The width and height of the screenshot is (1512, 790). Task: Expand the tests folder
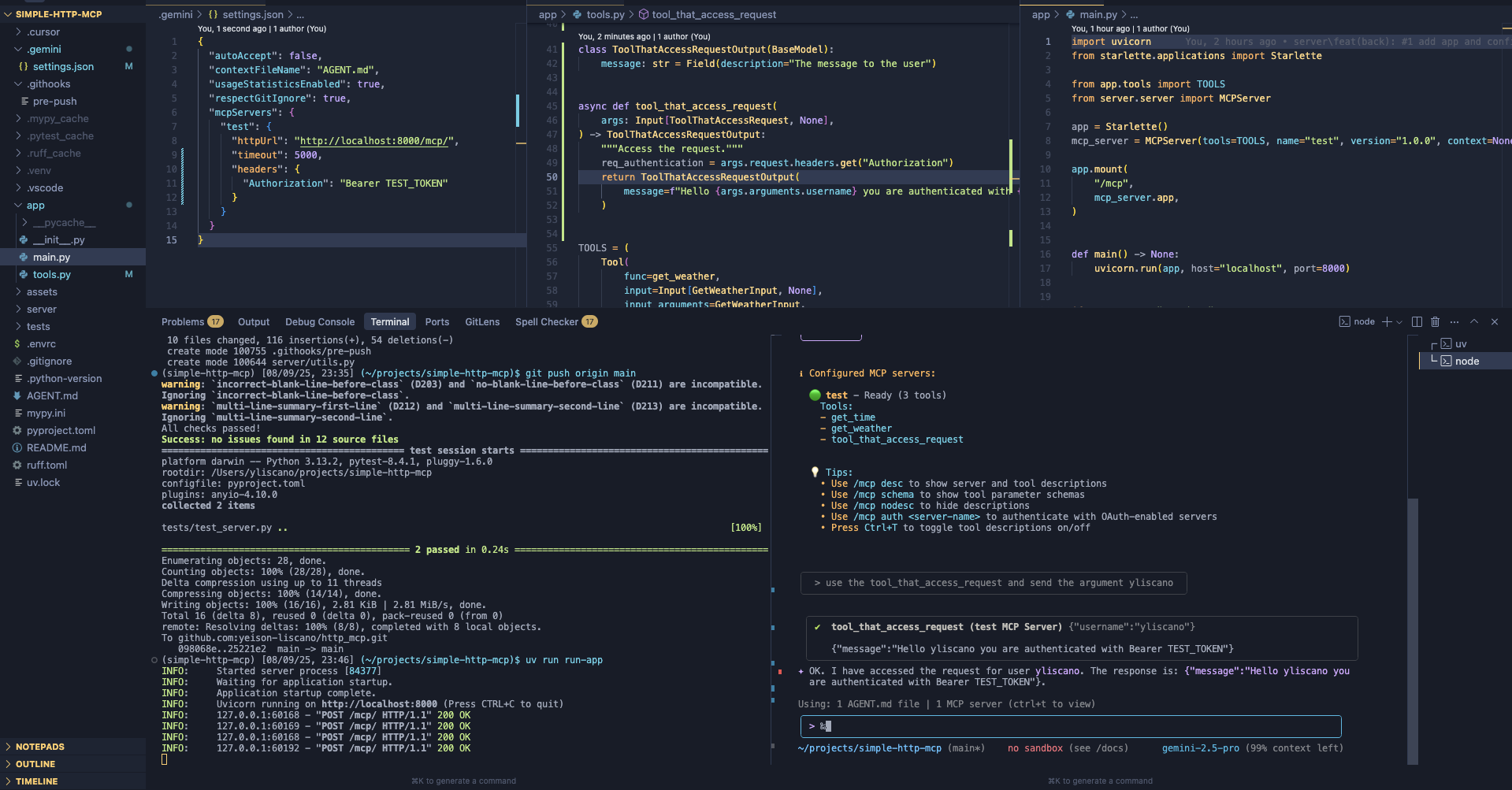point(38,326)
